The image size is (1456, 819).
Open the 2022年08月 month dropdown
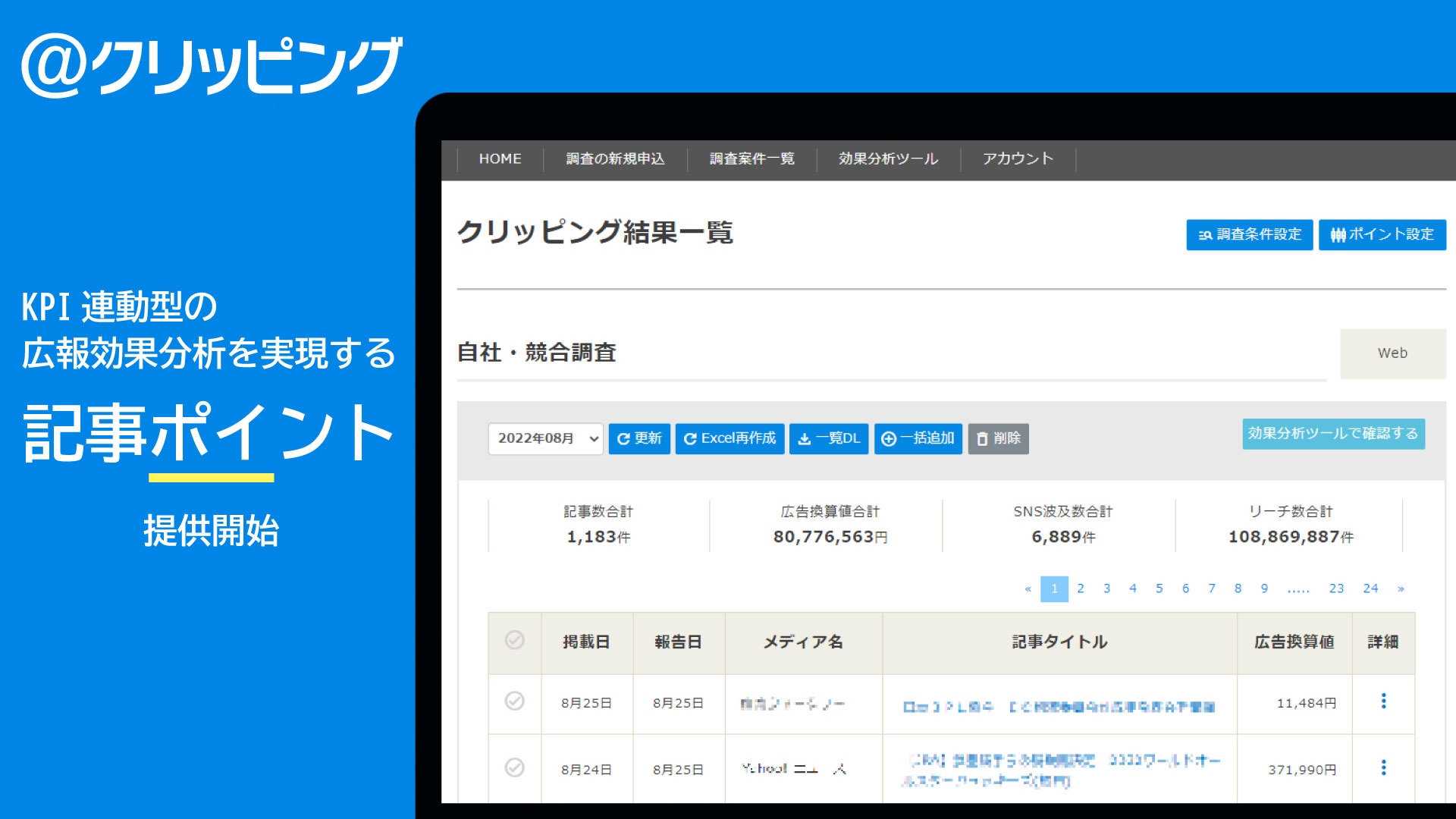(x=544, y=438)
